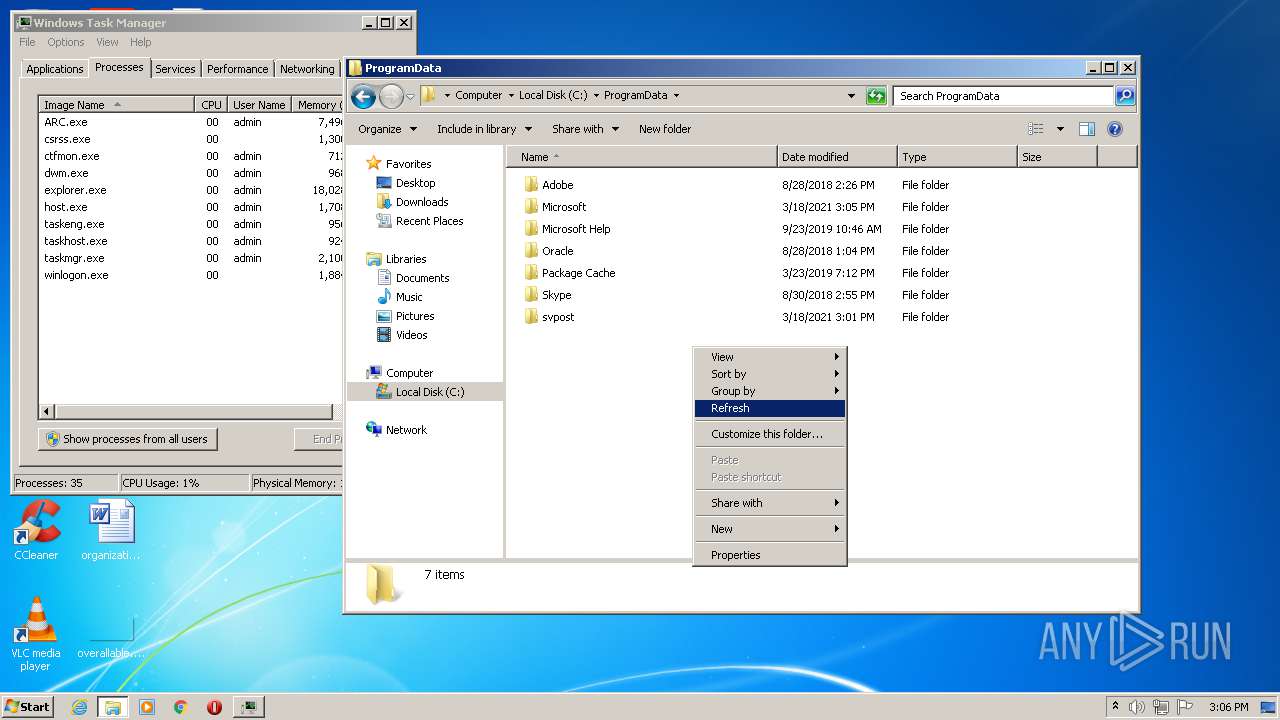Click the volume speaker tray icon
This screenshot has width=1280, height=720.
tap(1137, 707)
